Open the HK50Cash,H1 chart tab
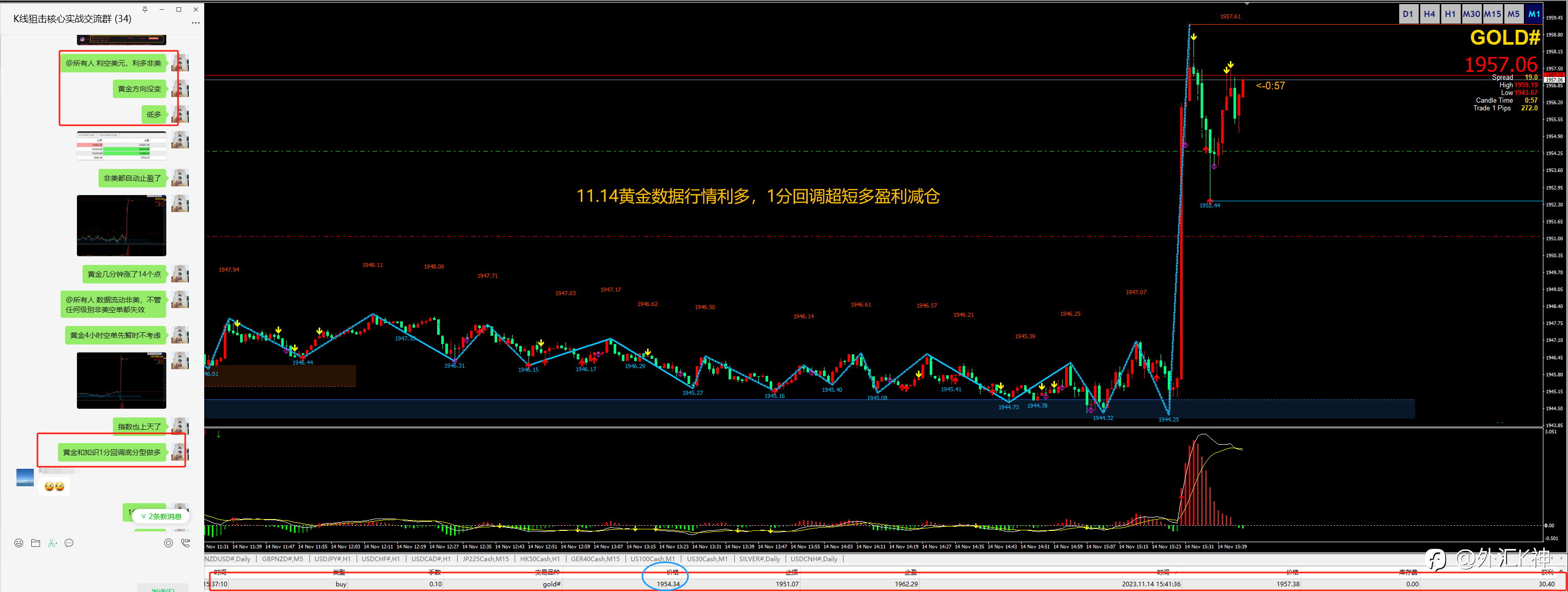 540,559
